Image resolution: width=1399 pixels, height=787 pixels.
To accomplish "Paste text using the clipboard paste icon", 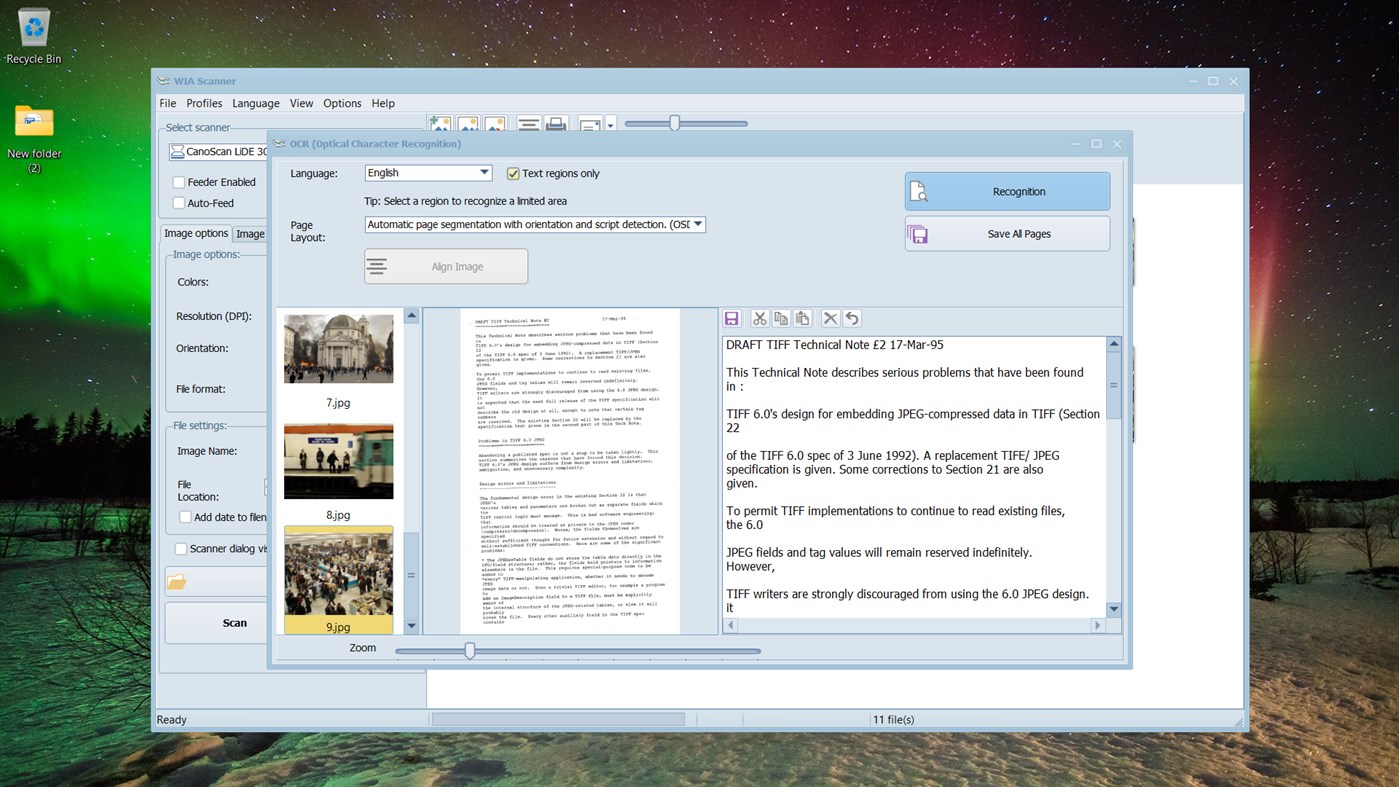I will [803, 318].
